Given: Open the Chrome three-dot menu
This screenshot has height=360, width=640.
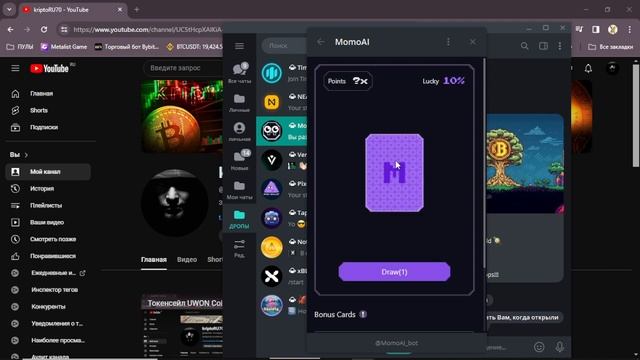Looking at the screenshot, I should coord(629,29).
